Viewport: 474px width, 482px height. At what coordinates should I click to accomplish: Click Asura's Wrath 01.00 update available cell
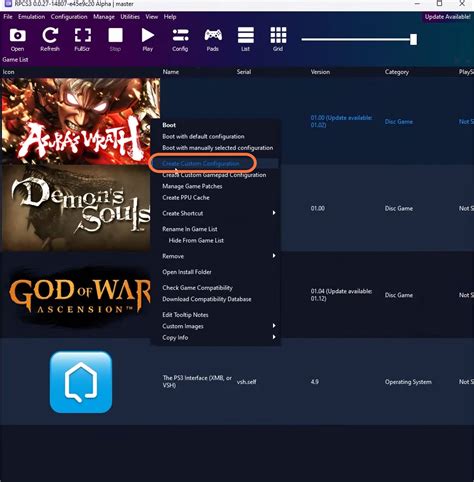[341, 121]
